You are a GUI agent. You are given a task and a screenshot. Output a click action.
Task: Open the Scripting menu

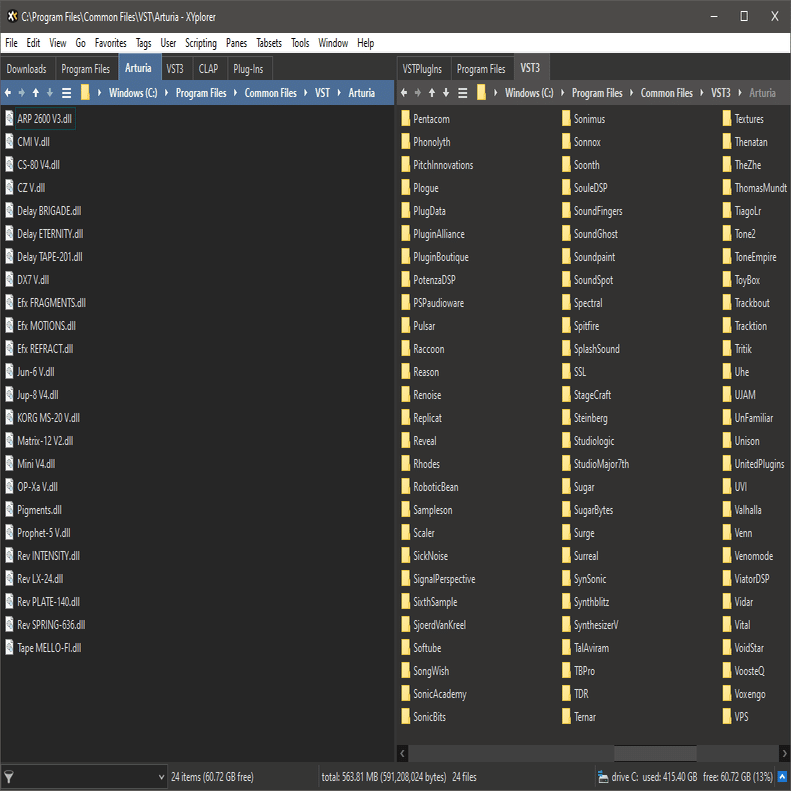coord(201,43)
